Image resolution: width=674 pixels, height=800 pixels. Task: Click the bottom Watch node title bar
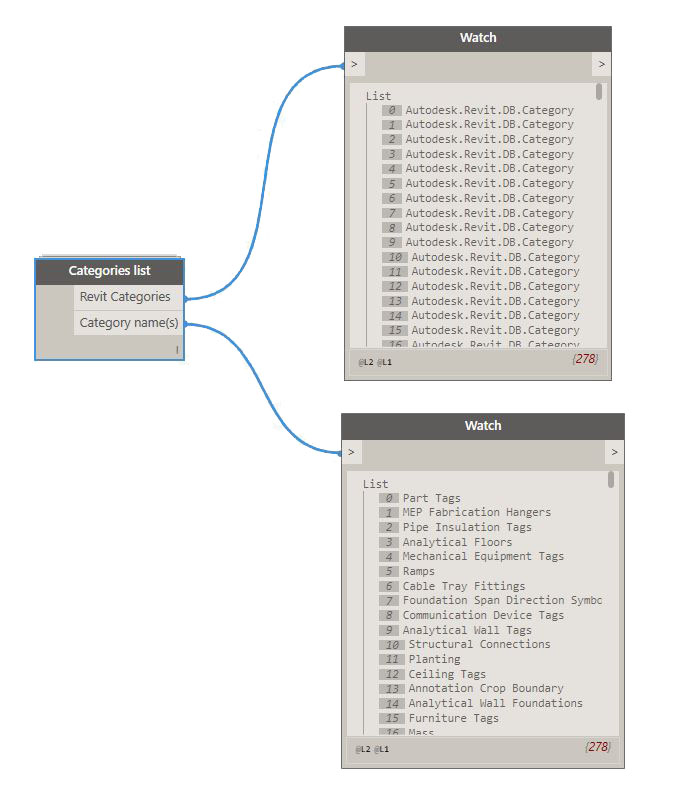[x=482, y=426]
